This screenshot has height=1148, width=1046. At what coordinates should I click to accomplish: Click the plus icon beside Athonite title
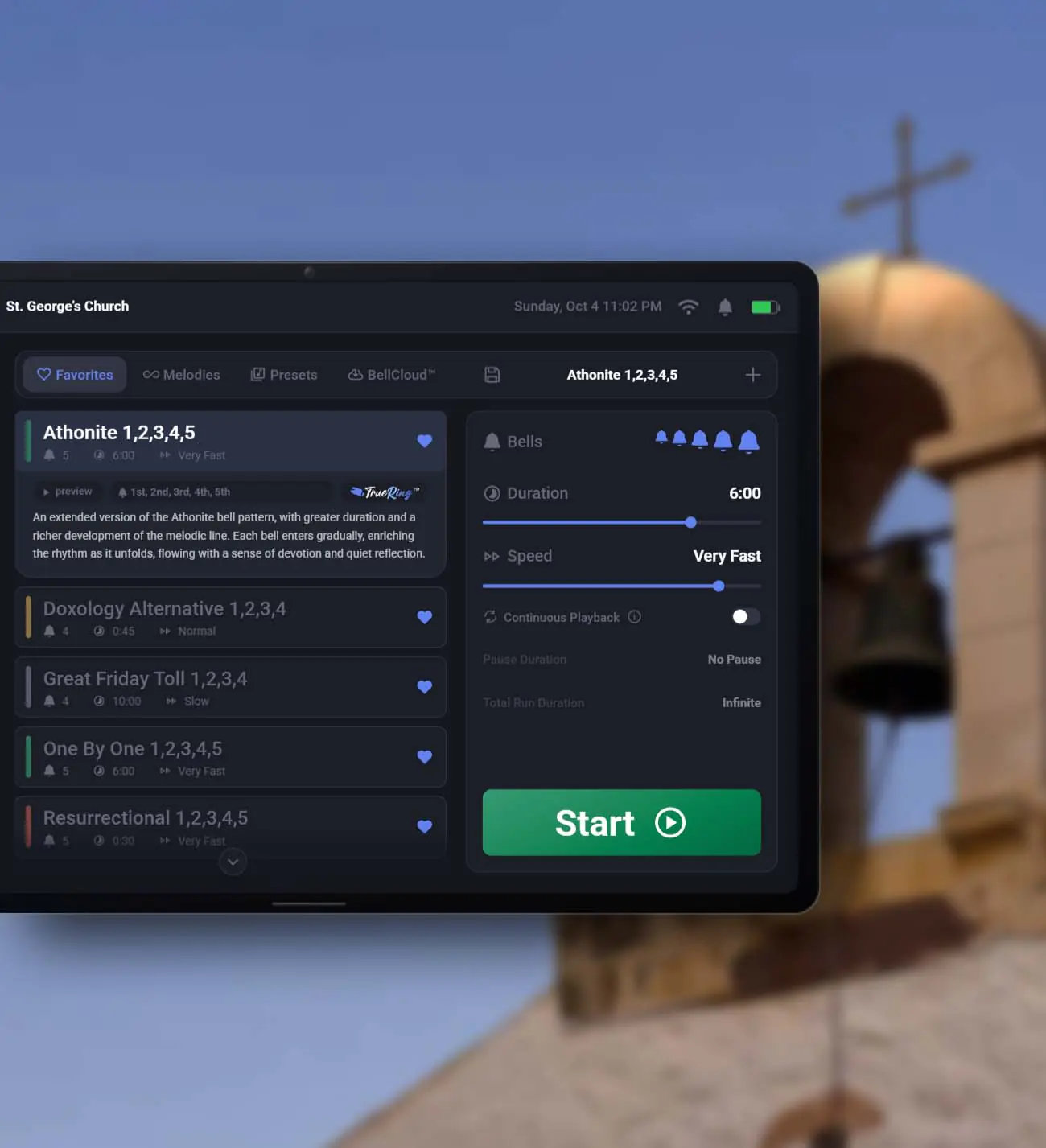click(753, 375)
